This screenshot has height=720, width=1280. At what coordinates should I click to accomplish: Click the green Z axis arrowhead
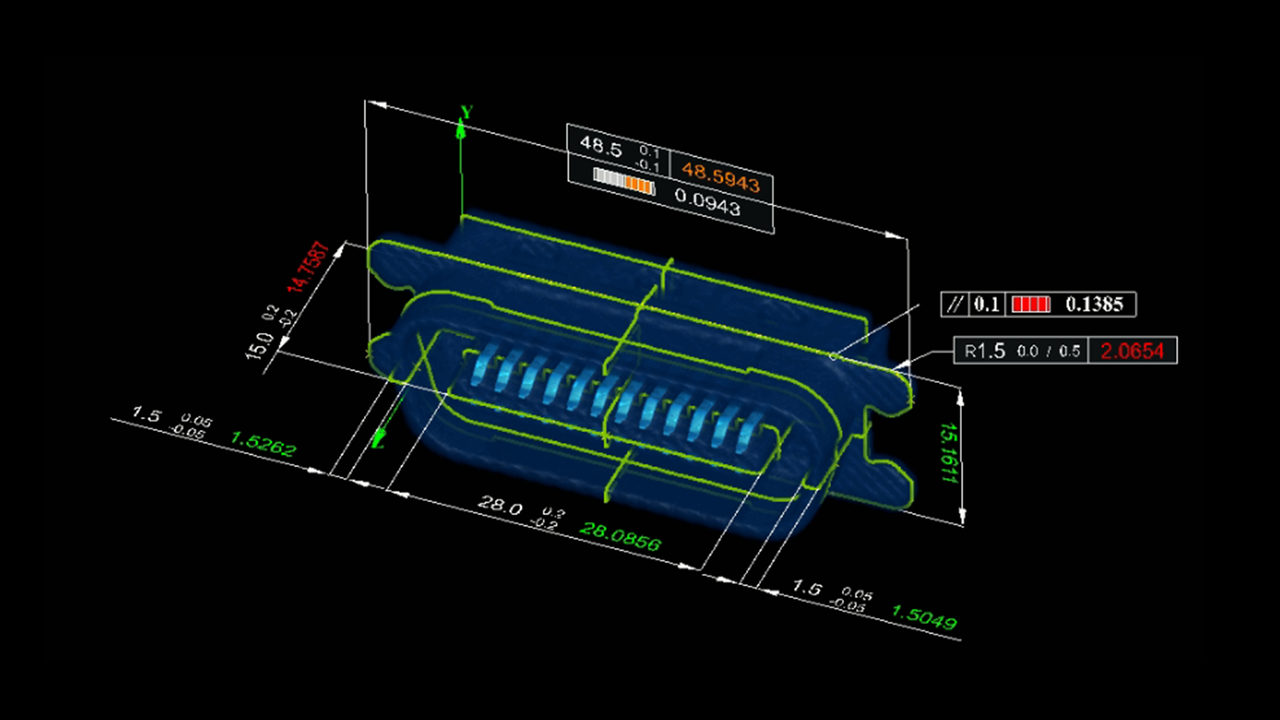coord(380,437)
